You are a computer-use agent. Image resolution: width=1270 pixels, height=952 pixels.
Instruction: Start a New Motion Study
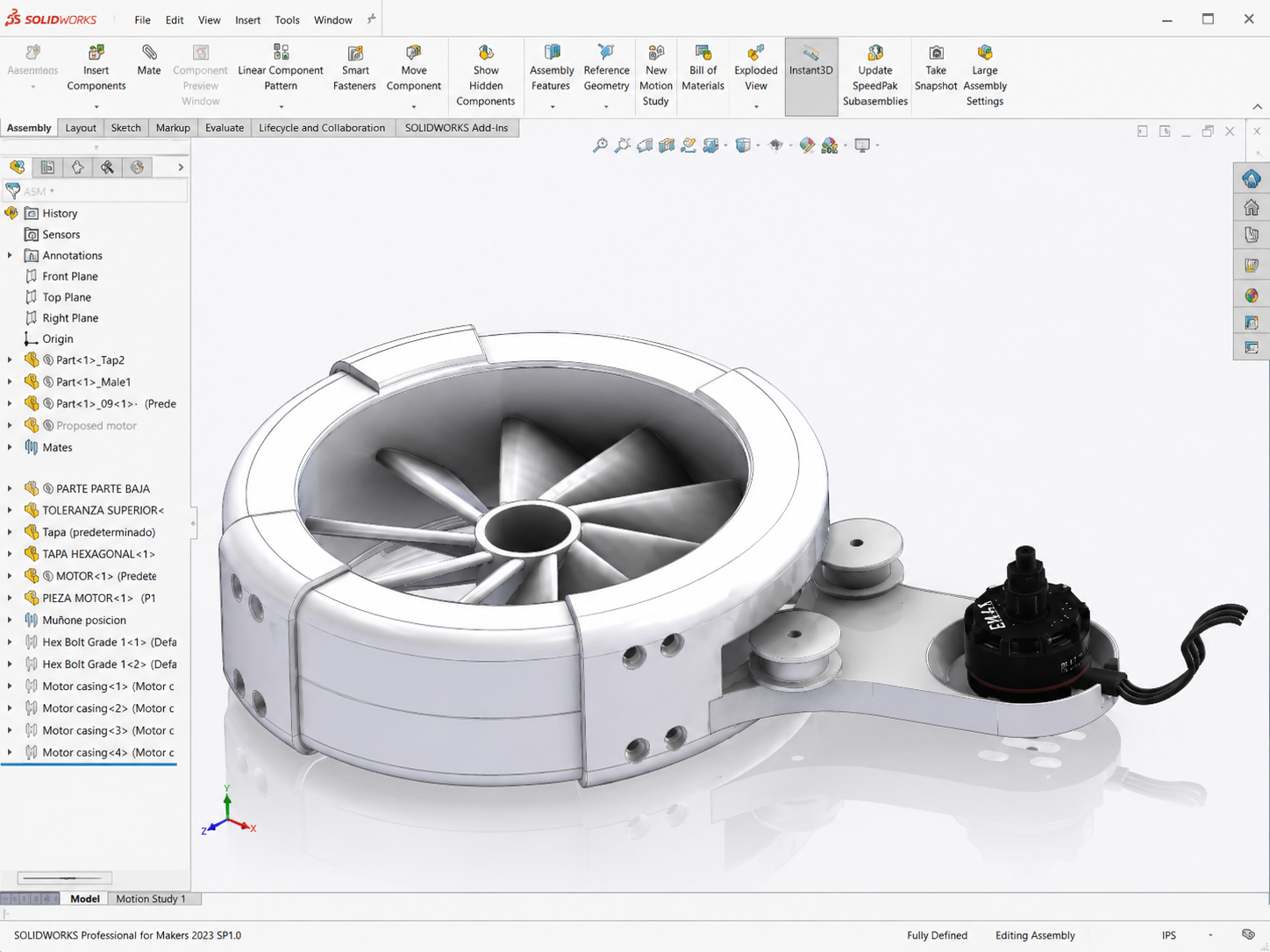pos(656,75)
